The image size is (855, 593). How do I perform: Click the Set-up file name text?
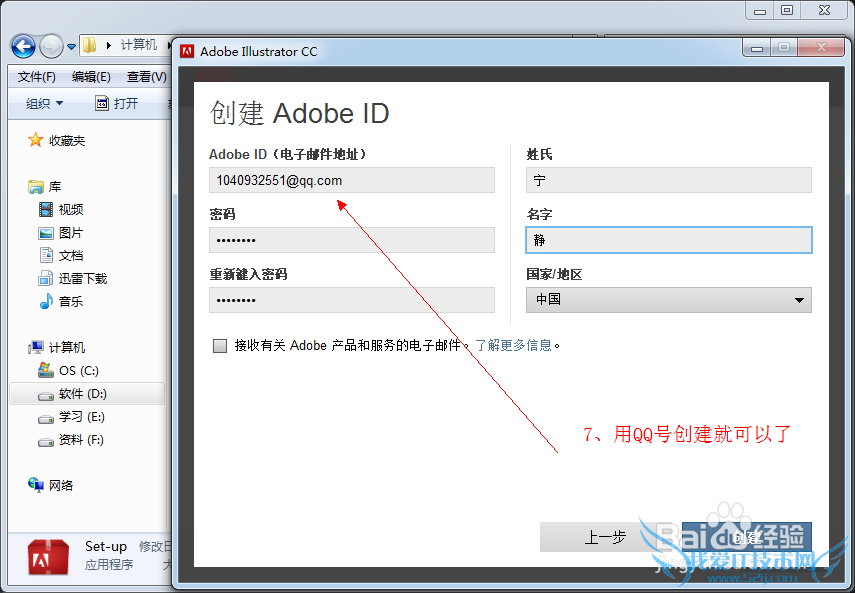pyautogui.click(x=106, y=546)
